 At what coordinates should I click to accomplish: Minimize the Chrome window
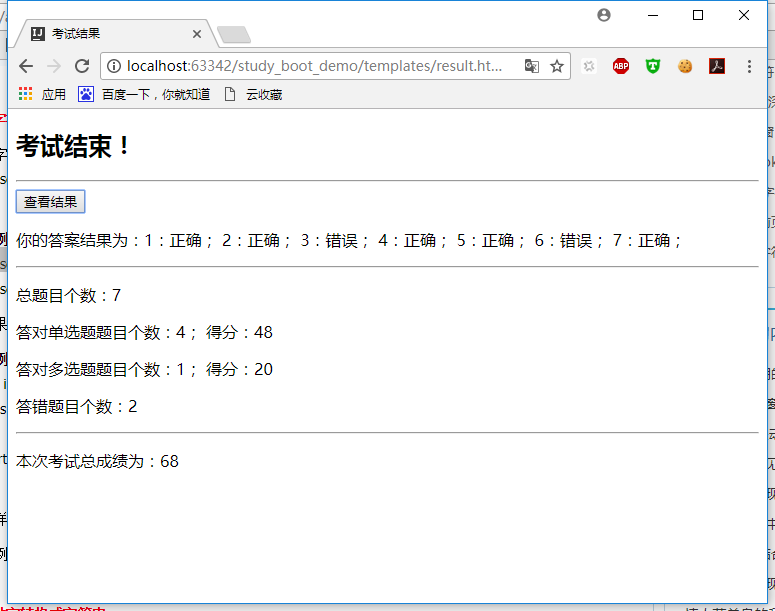[653, 15]
